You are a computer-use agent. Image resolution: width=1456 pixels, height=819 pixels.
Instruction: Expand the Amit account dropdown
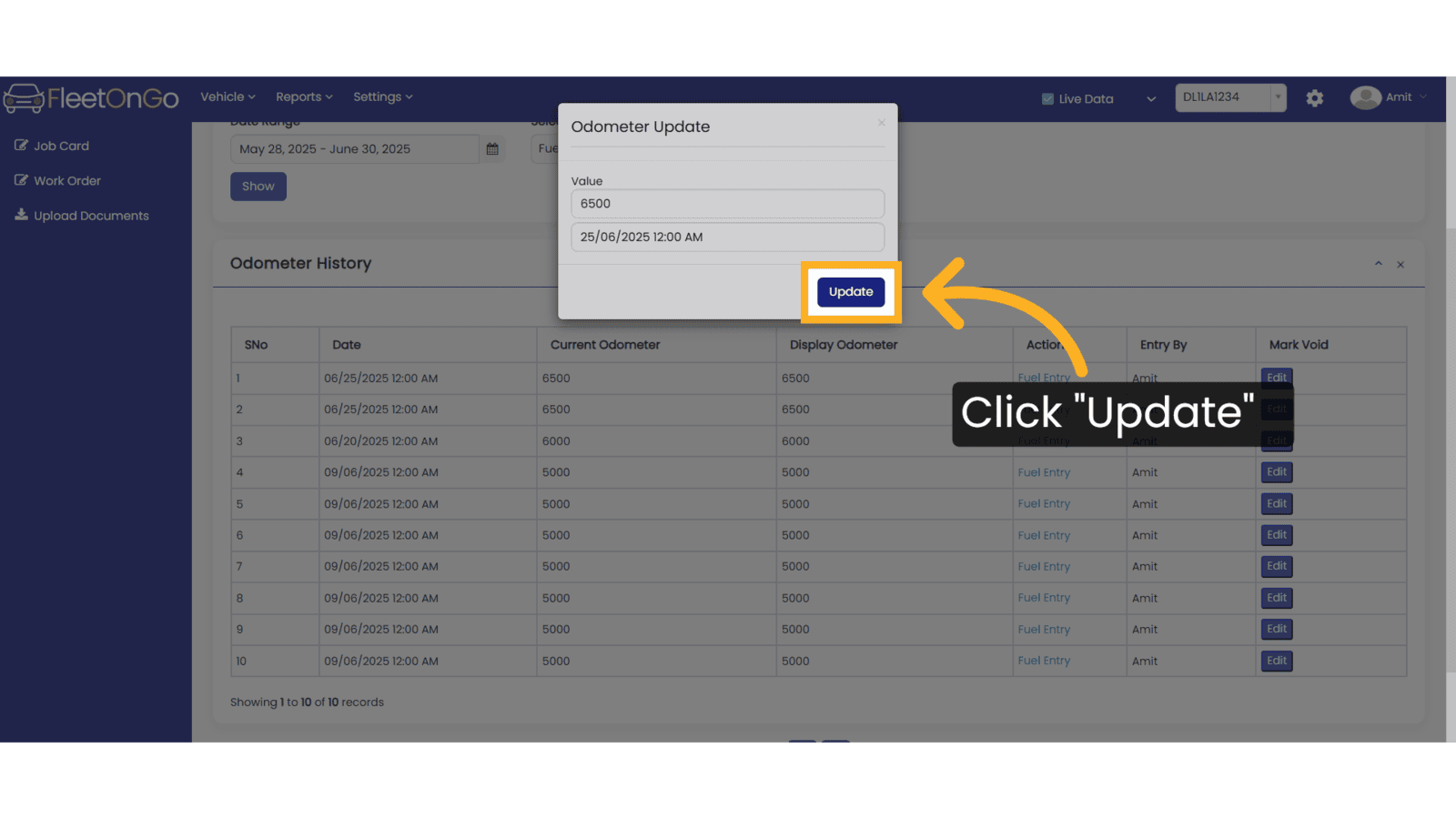[1423, 96]
